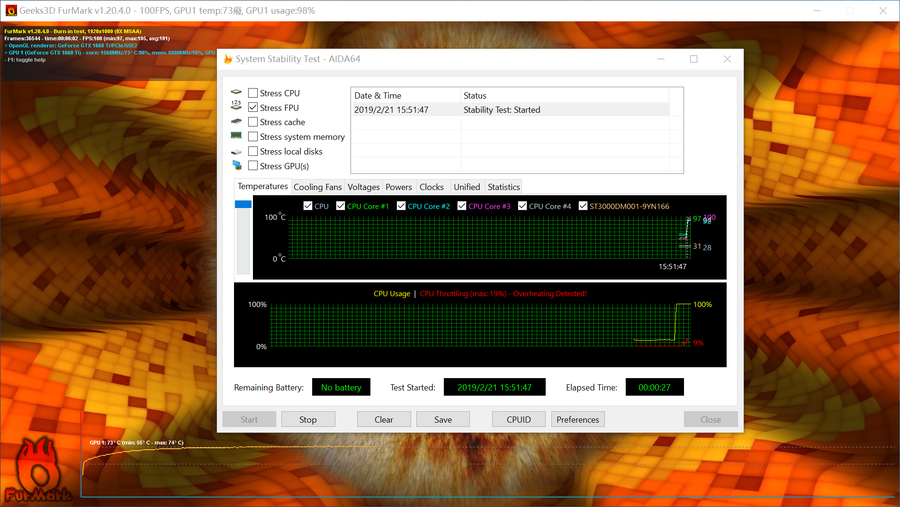Enable the Stress local disks checkbox
This screenshot has width=900, height=507.
[x=253, y=151]
